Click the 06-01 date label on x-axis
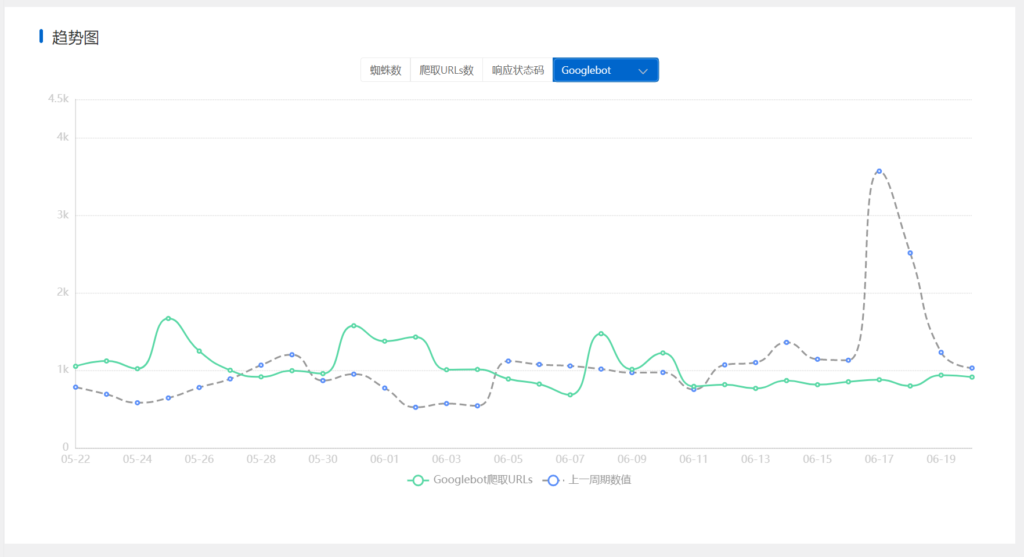1024x557 pixels. tap(384, 459)
